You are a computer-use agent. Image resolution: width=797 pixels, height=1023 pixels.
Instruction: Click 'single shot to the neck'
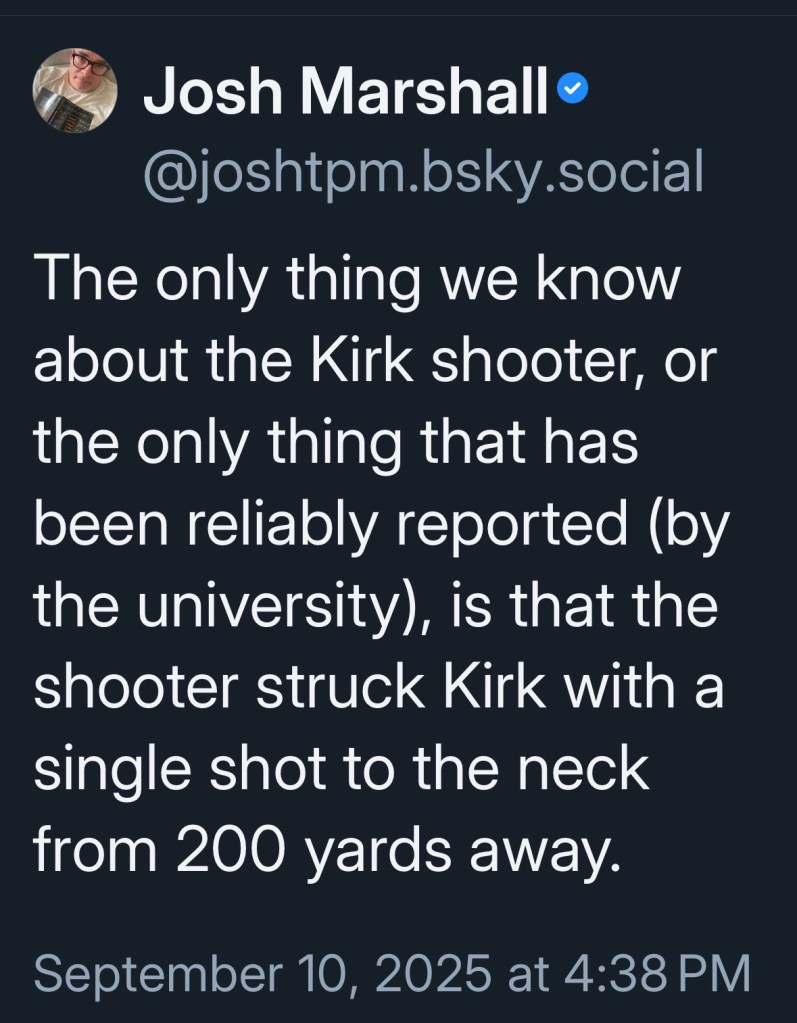tap(341, 771)
